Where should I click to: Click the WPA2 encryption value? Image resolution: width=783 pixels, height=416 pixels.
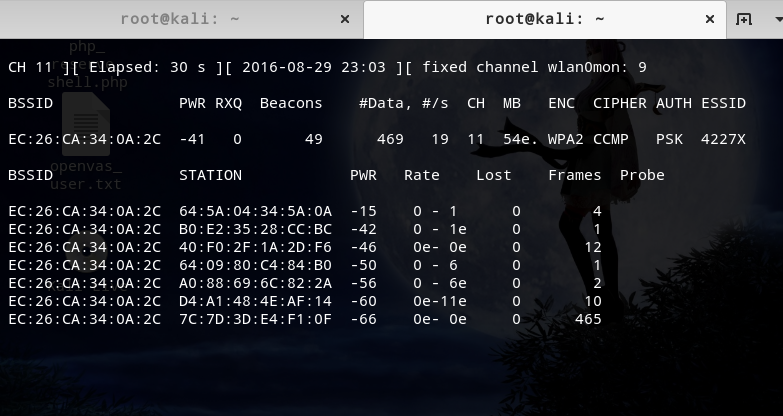[565, 139]
